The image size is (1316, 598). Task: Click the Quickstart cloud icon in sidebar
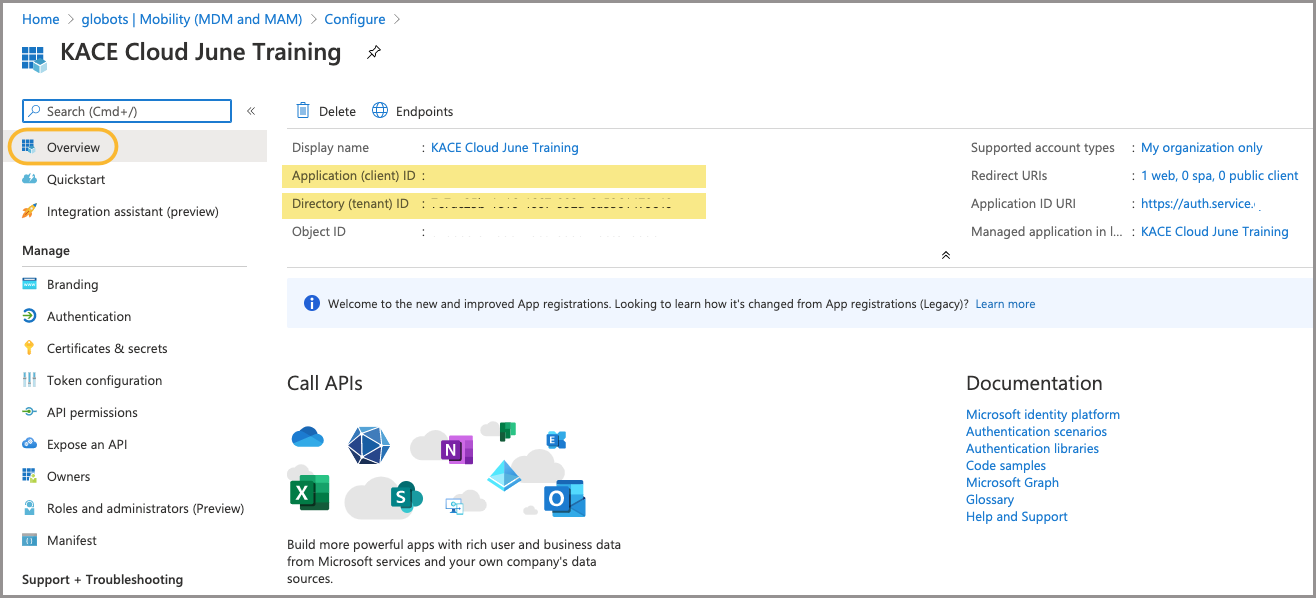28,180
